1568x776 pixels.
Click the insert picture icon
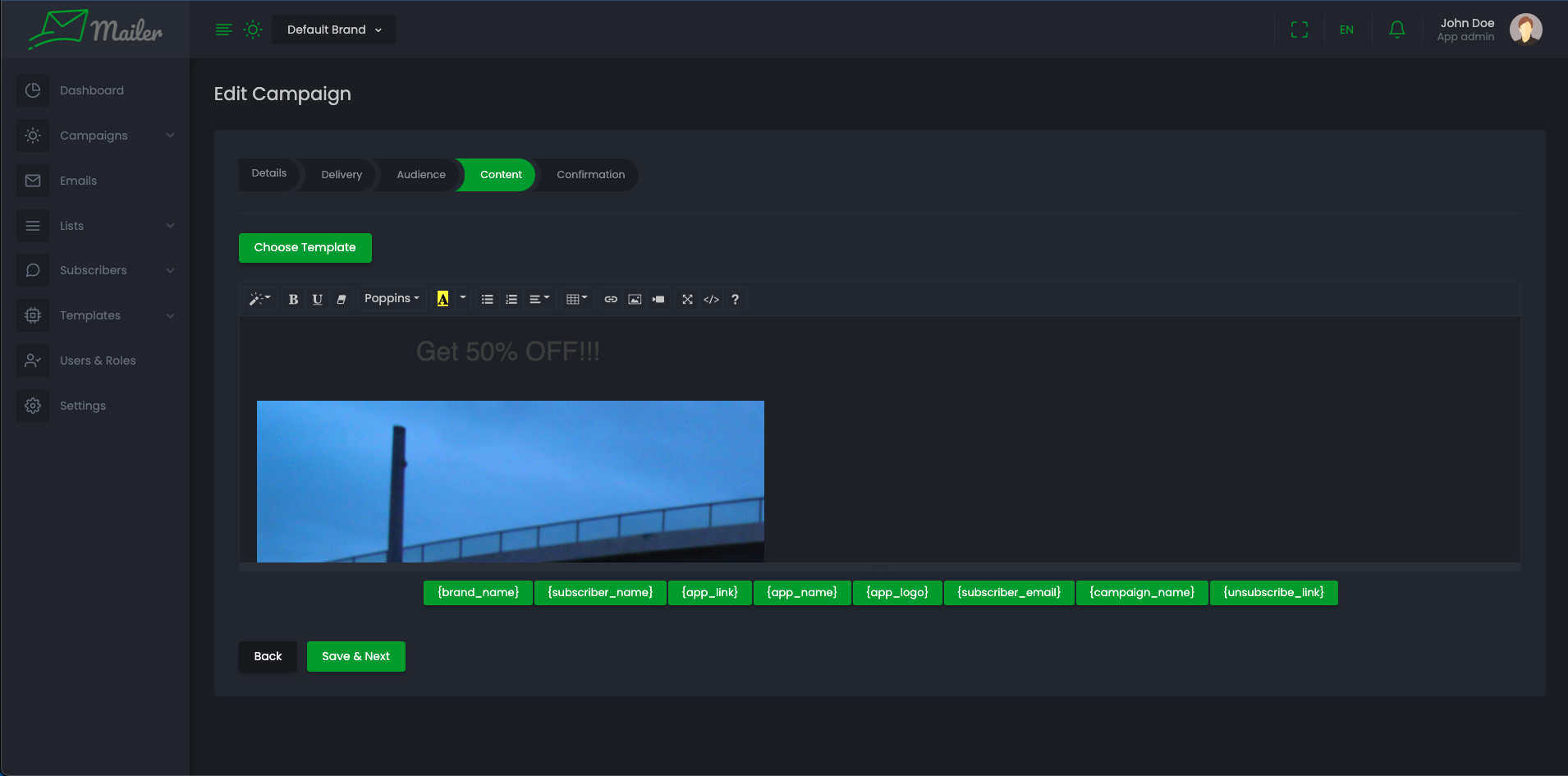tap(635, 300)
